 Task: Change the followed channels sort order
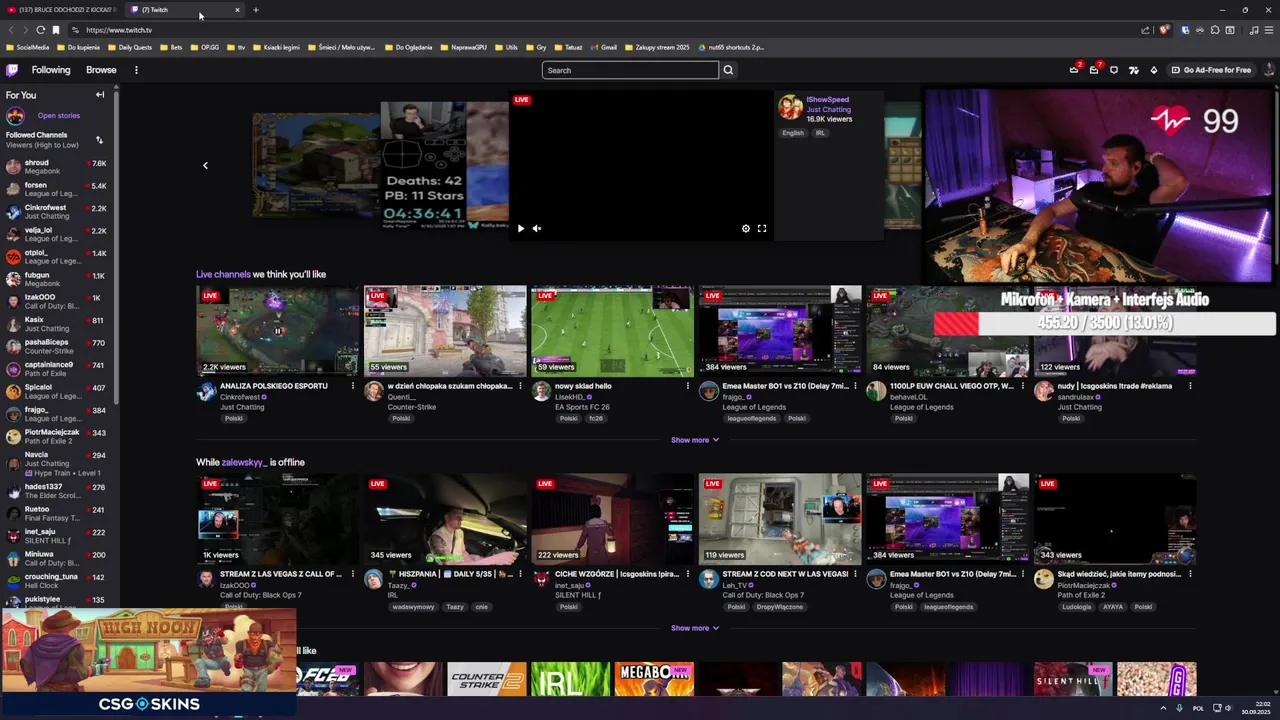(x=99, y=140)
